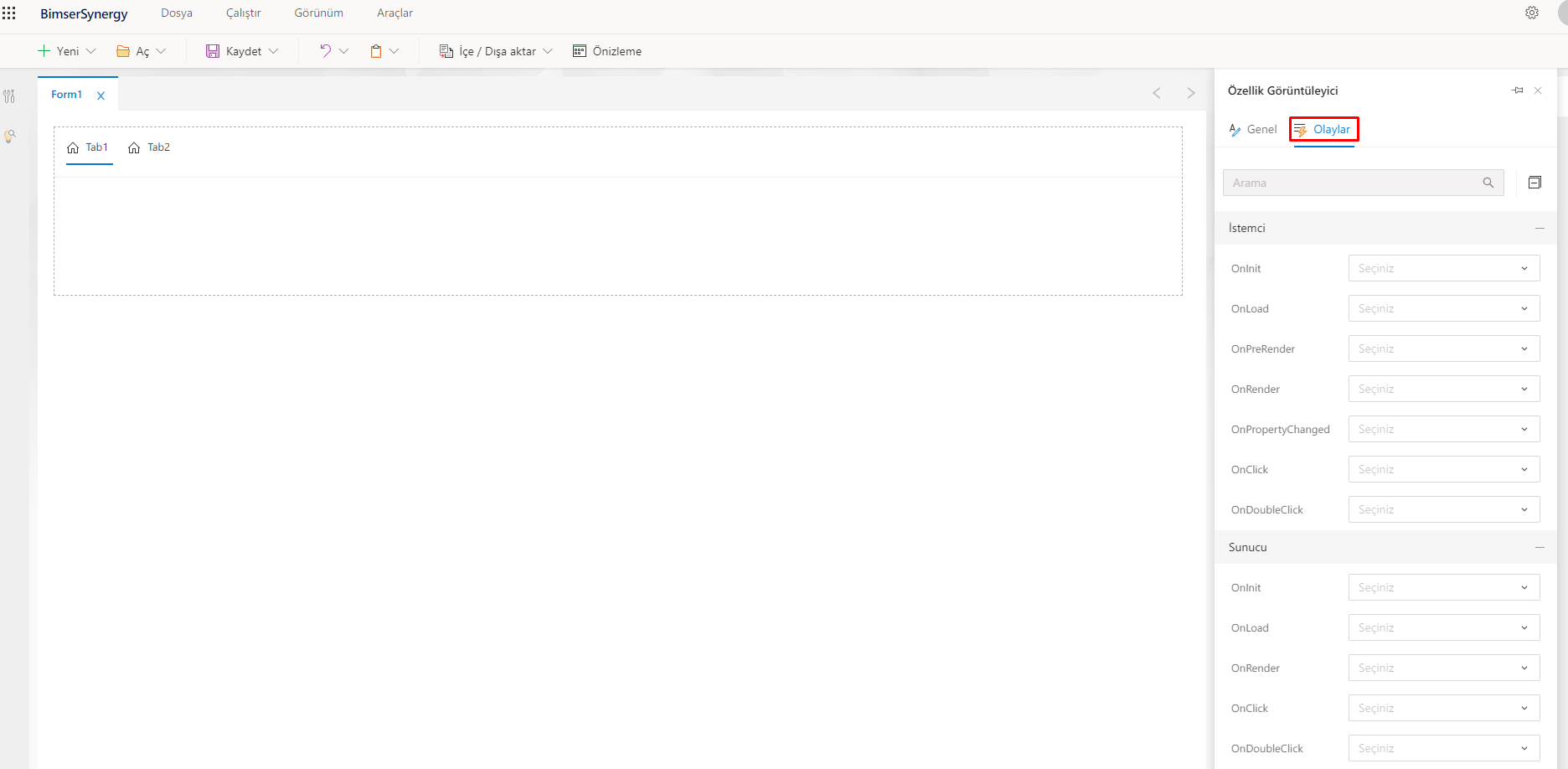This screenshot has height=769, width=1568.
Task: Click the Aç folder icon
Action: 123,51
